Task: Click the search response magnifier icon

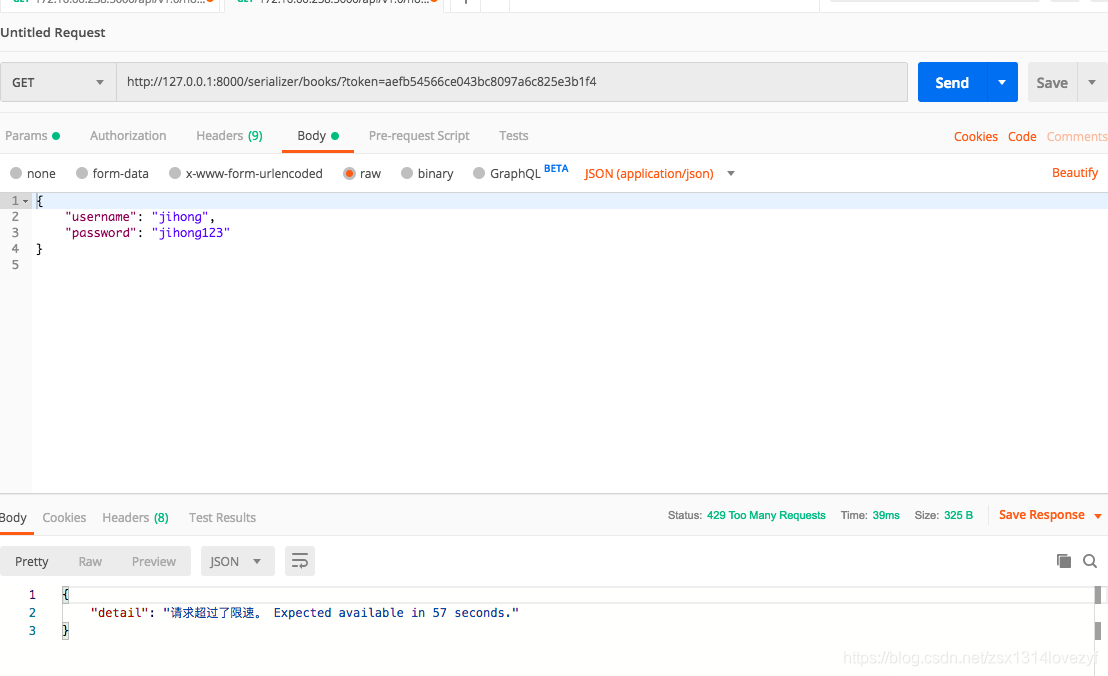Action: coord(1090,561)
